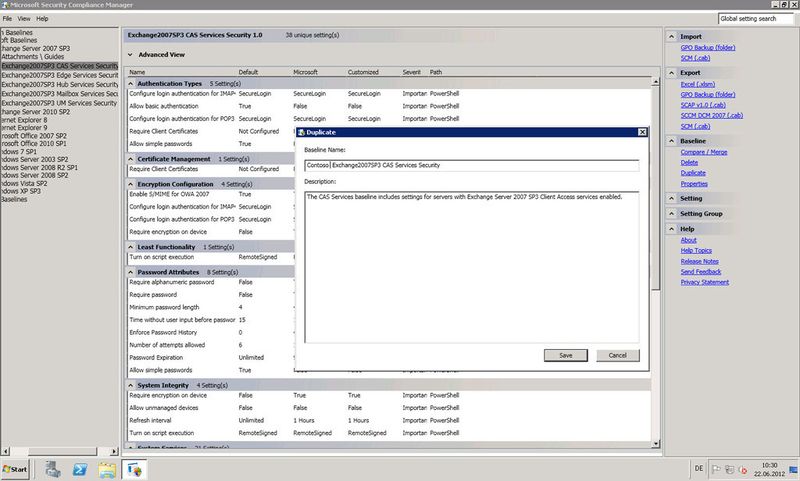The width and height of the screenshot is (800, 481).
Task: Collapse the Advanced View expander
Action: (x=130, y=55)
